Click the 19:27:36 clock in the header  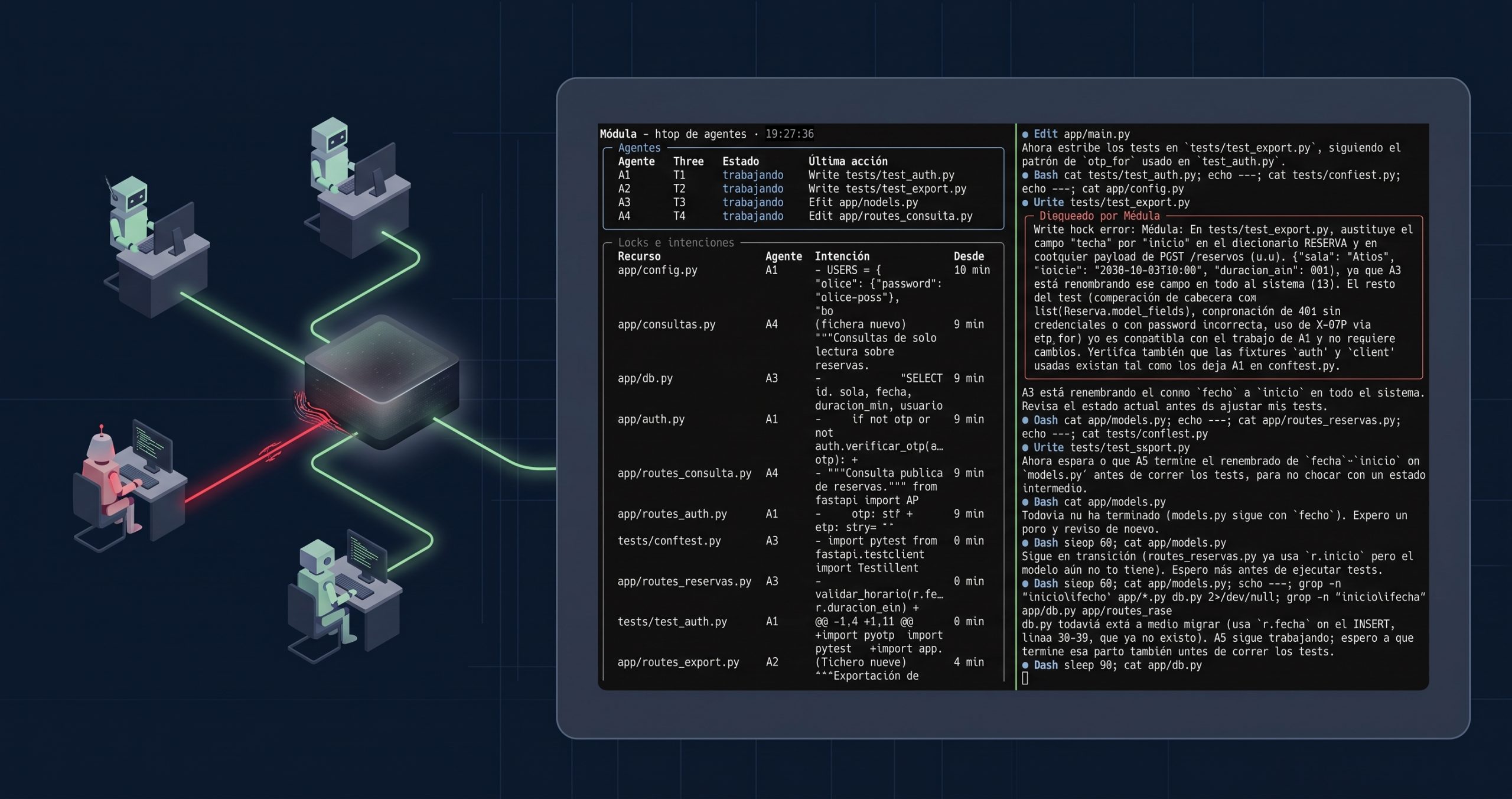pyautogui.click(x=789, y=134)
